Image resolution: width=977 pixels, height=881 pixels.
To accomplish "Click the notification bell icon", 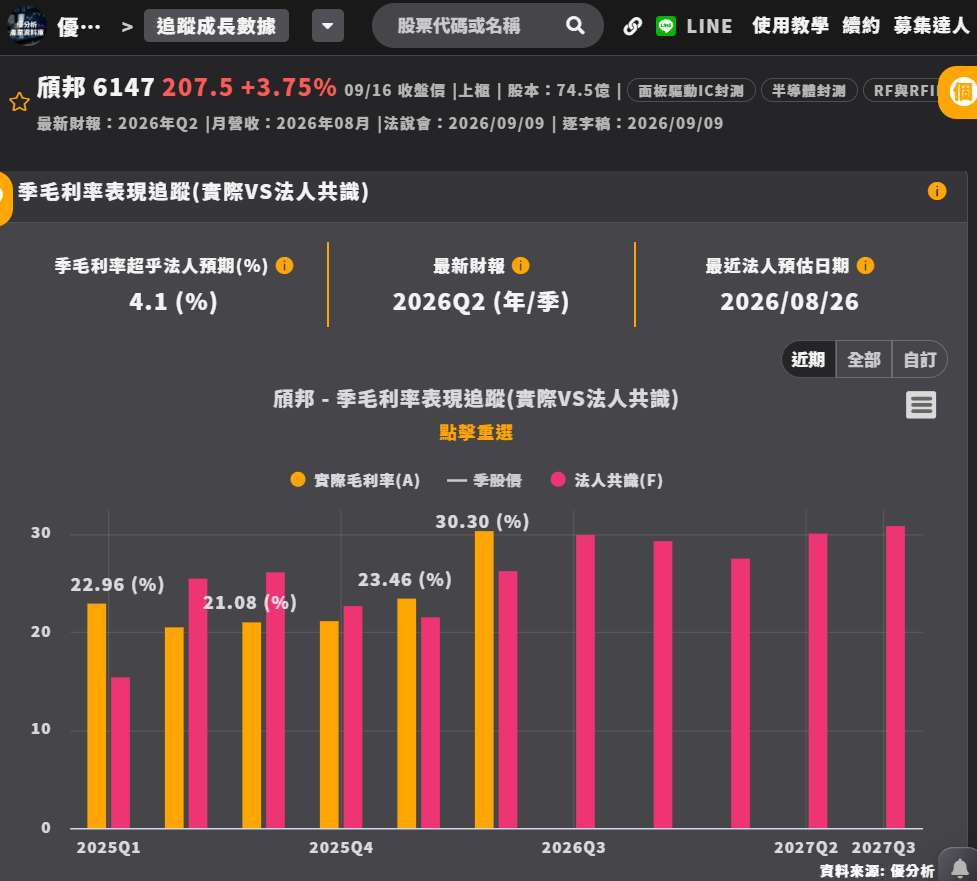I will tap(960, 867).
